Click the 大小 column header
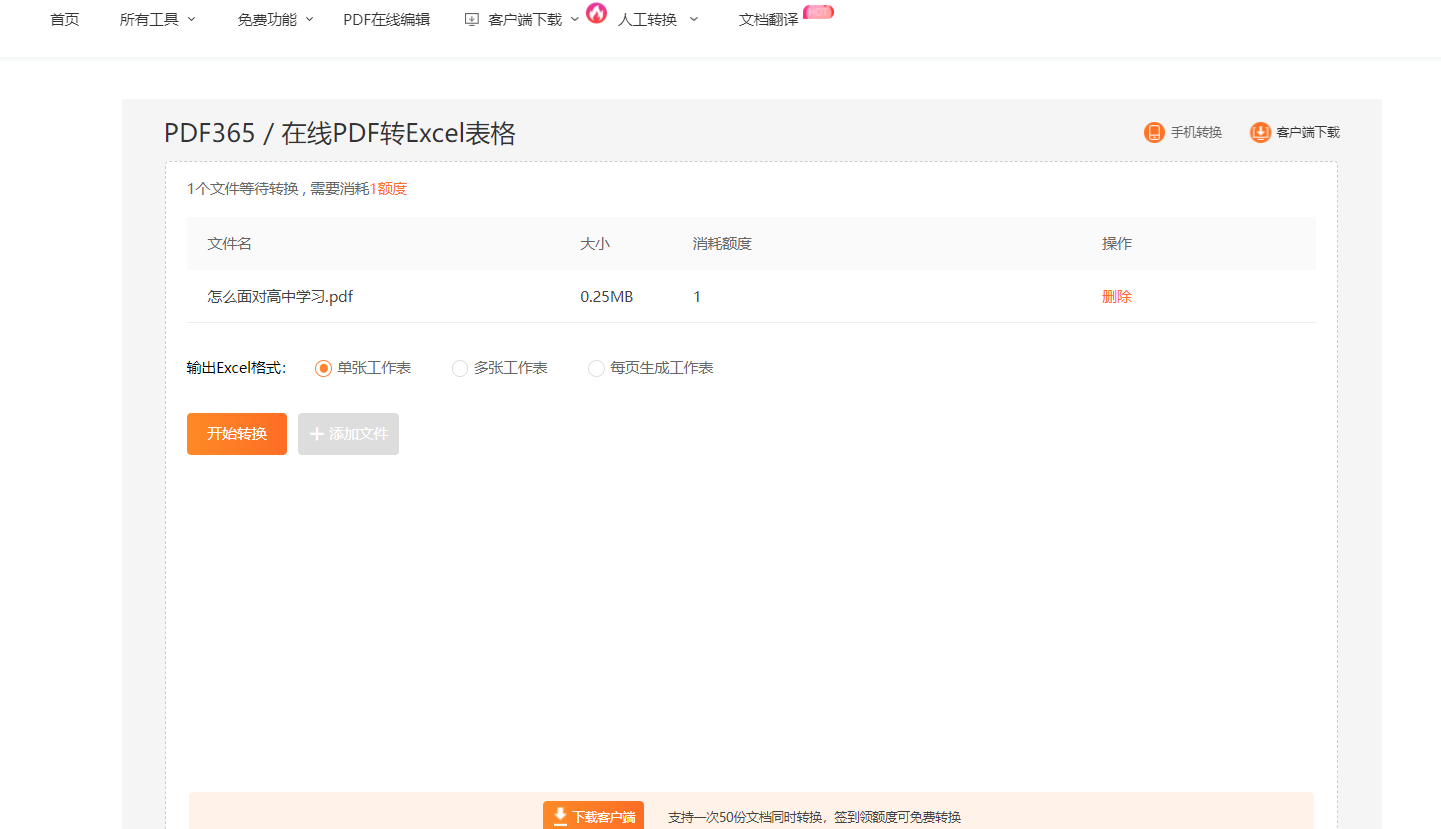 [595, 244]
